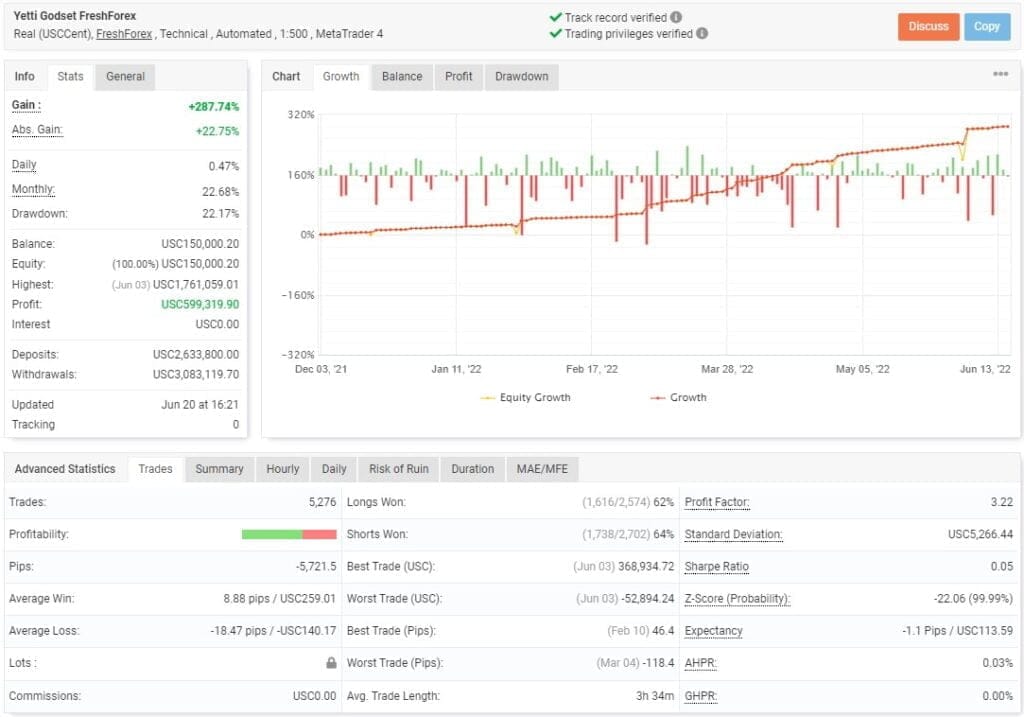Select the General tab in the info panel
1024x717 pixels.
(x=124, y=76)
